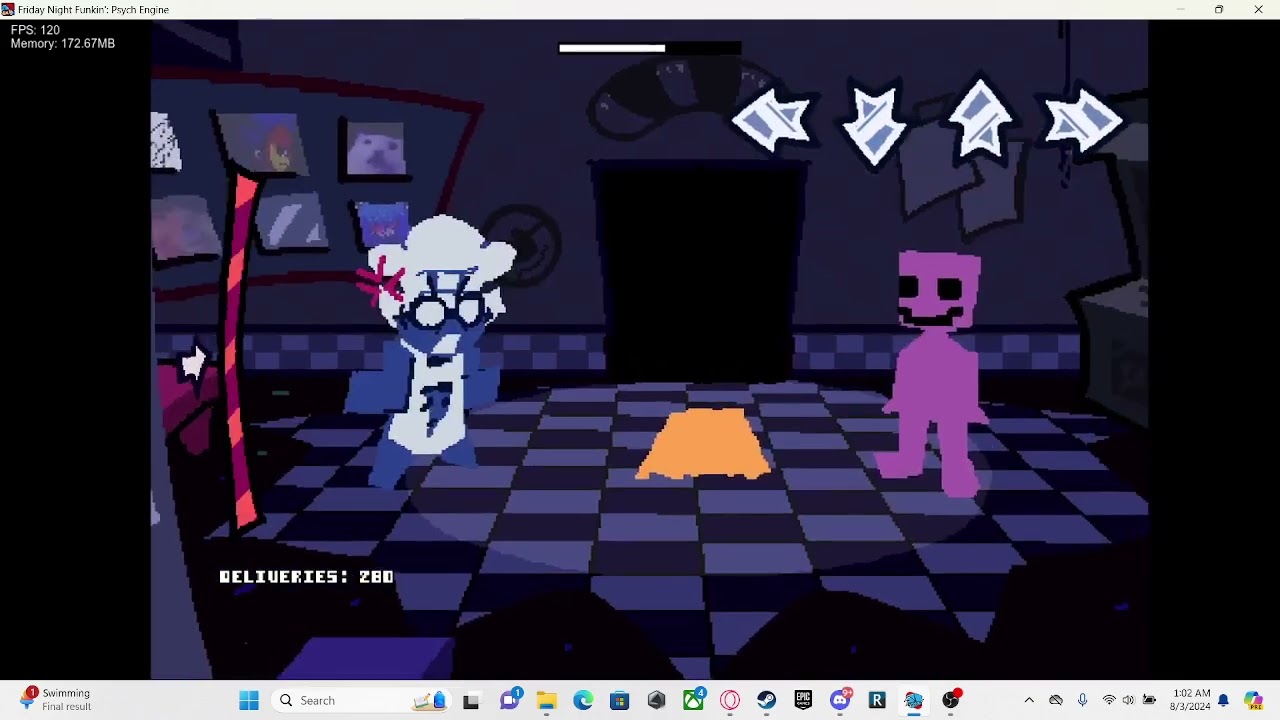The width and height of the screenshot is (1280, 720).
Task: Restore down the Psych Engine window
Action: pyautogui.click(x=1219, y=9)
